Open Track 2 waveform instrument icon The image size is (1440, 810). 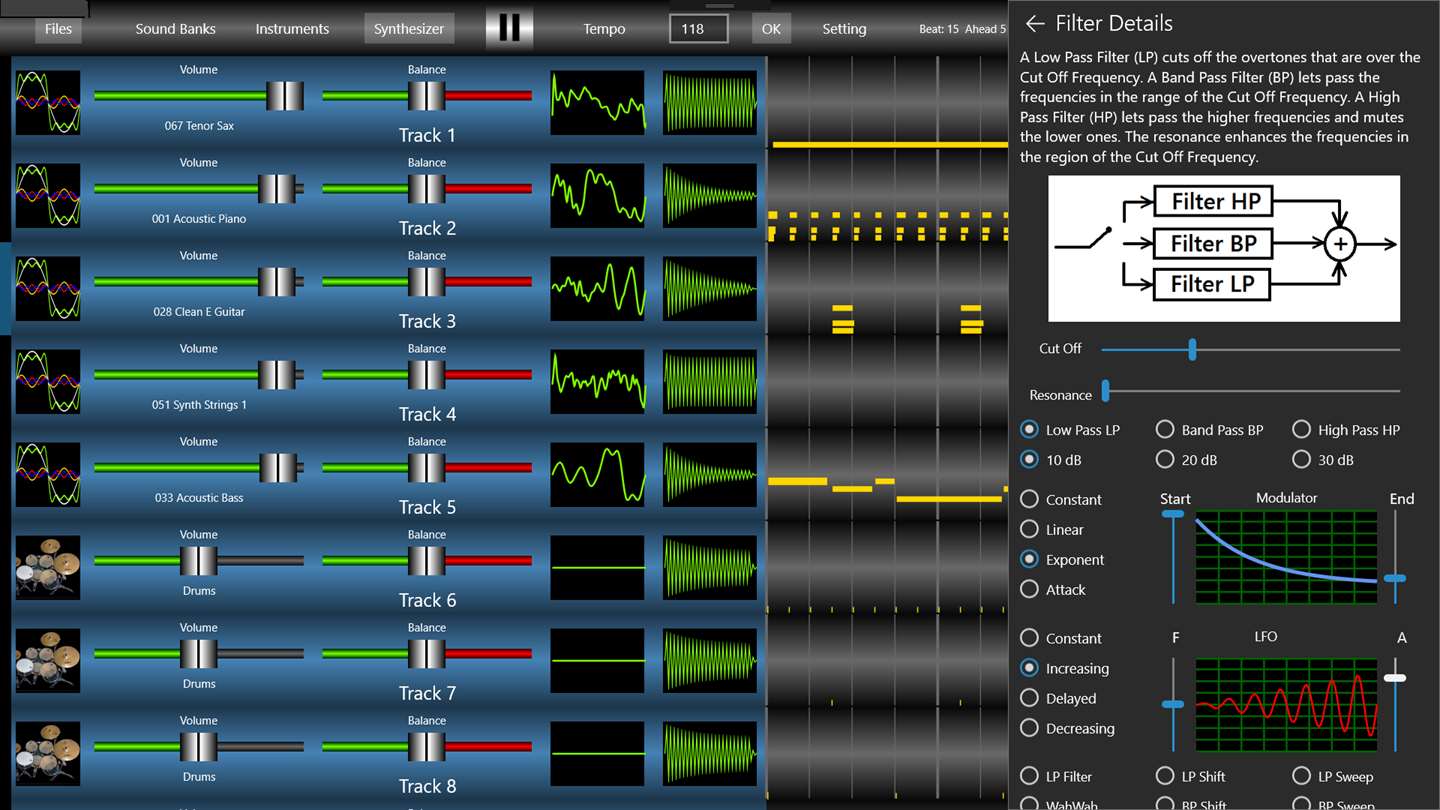tap(48, 195)
